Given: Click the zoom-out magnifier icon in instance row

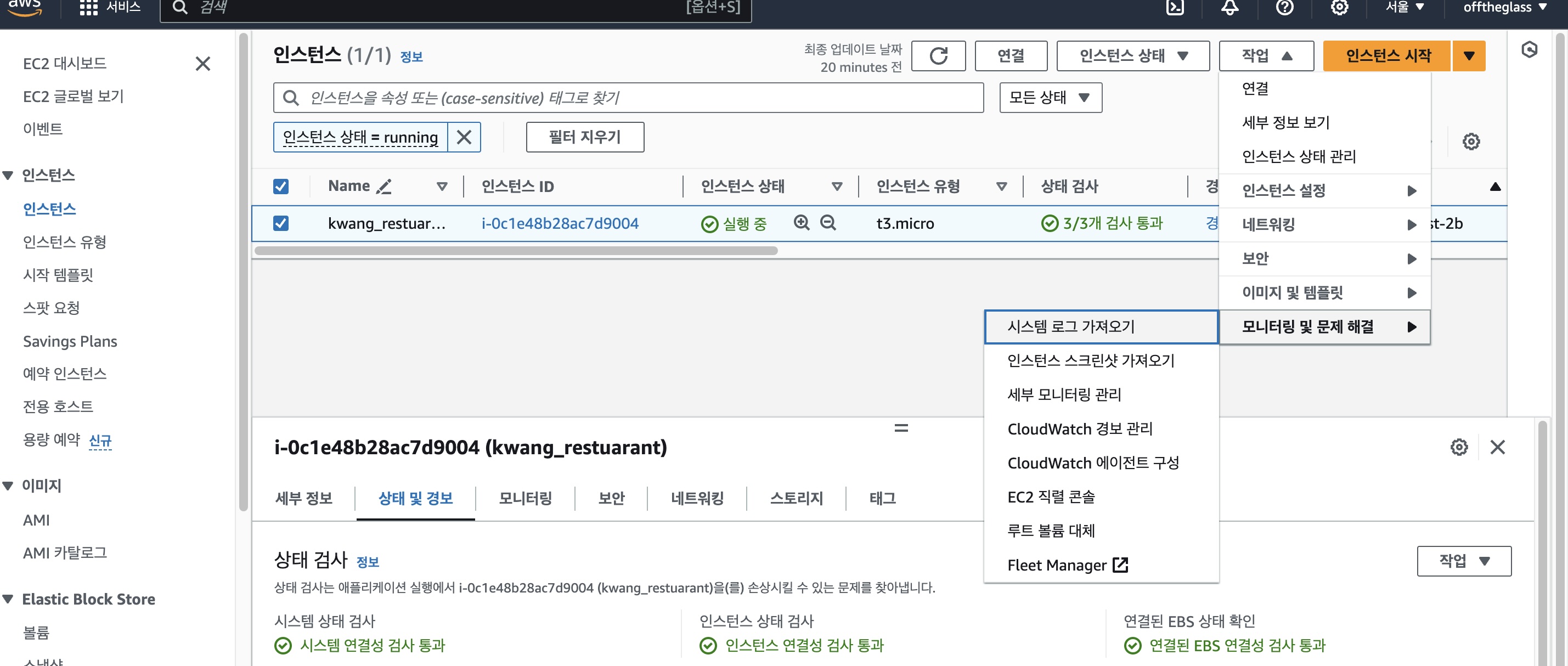Looking at the screenshot, I should click(x=828, y=223).
